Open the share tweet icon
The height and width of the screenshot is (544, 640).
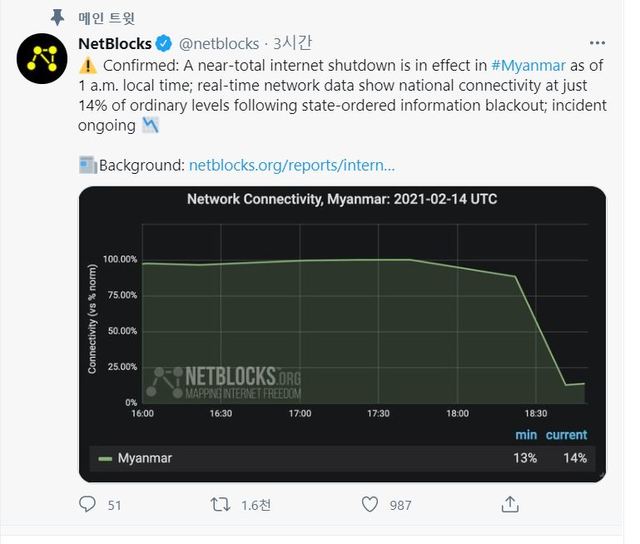509,504
